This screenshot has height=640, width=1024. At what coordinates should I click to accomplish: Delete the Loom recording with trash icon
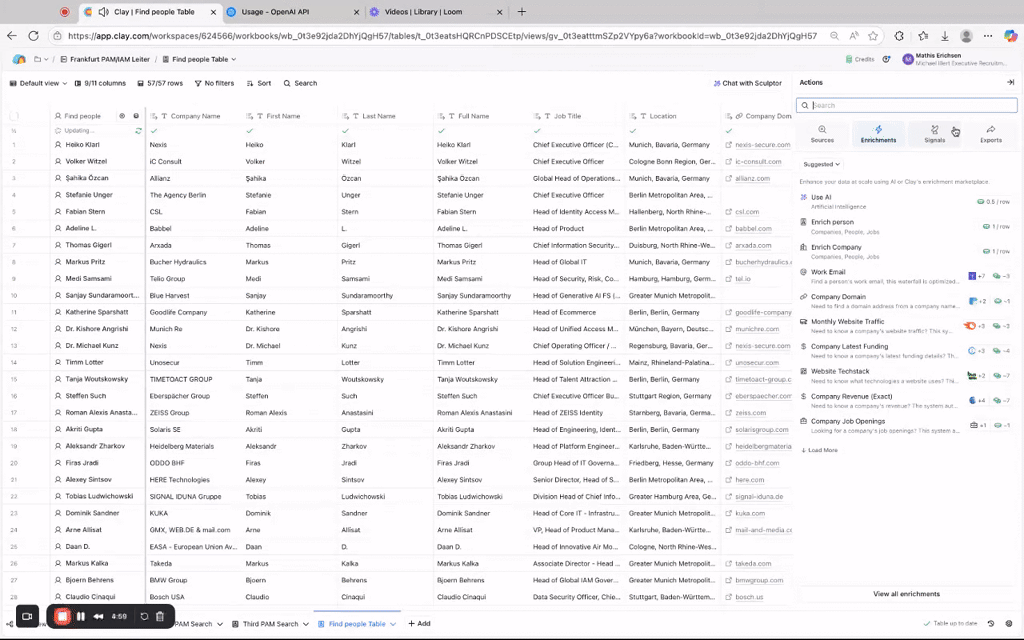pos(160,616)
